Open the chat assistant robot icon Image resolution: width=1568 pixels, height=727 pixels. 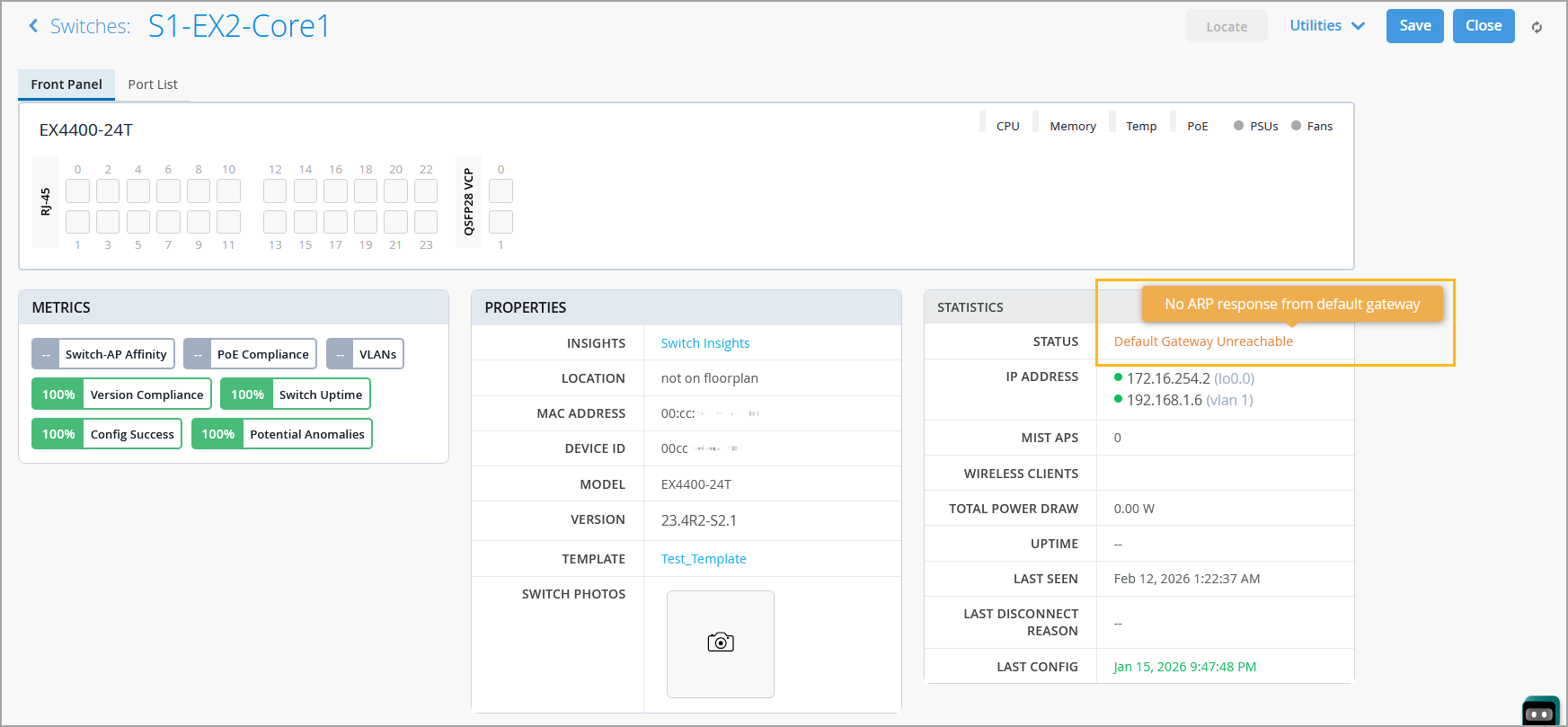[1541, 713]
